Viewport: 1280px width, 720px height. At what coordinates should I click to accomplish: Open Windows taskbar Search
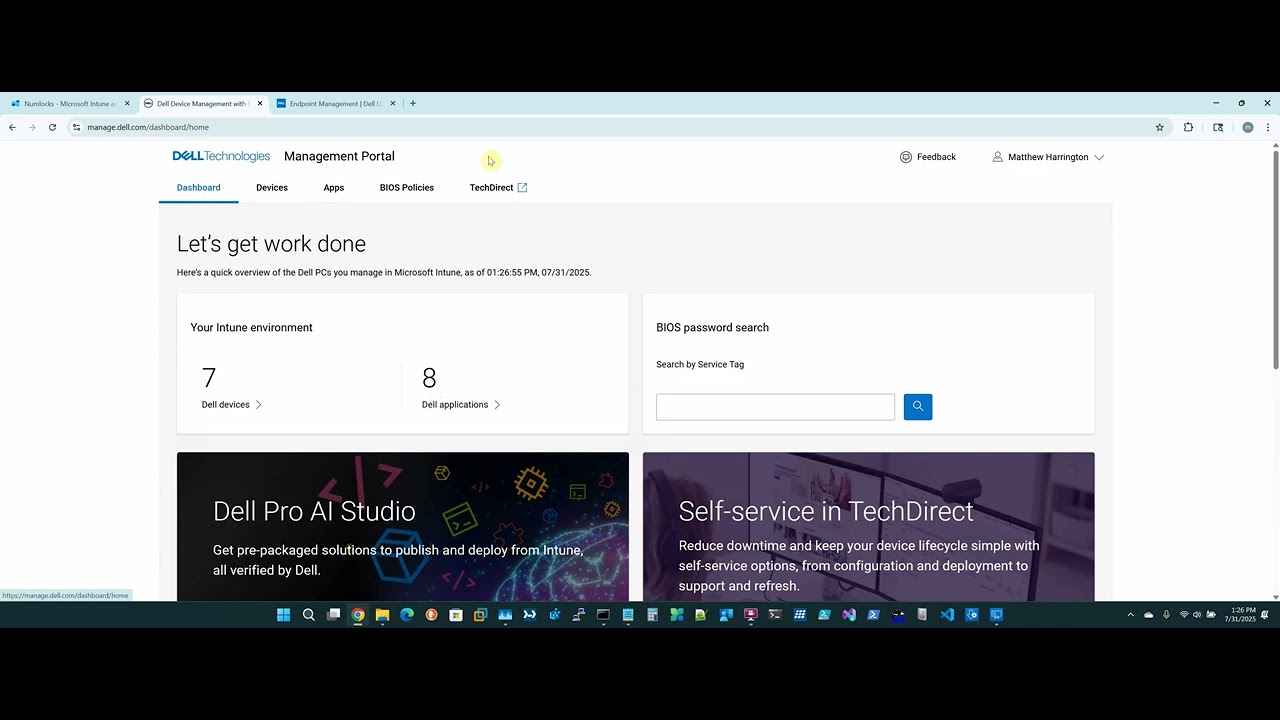[x=309, y=615]
